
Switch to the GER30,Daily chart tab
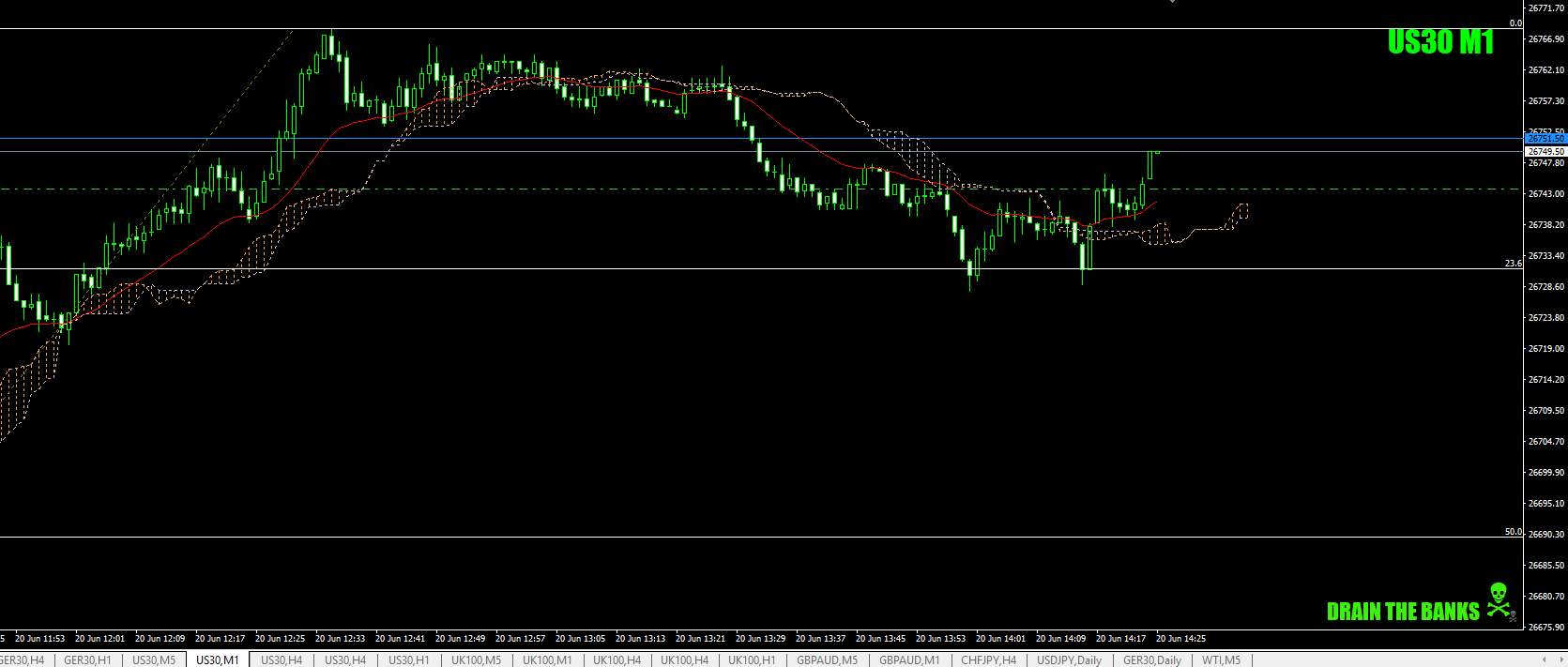[1152, 660]
